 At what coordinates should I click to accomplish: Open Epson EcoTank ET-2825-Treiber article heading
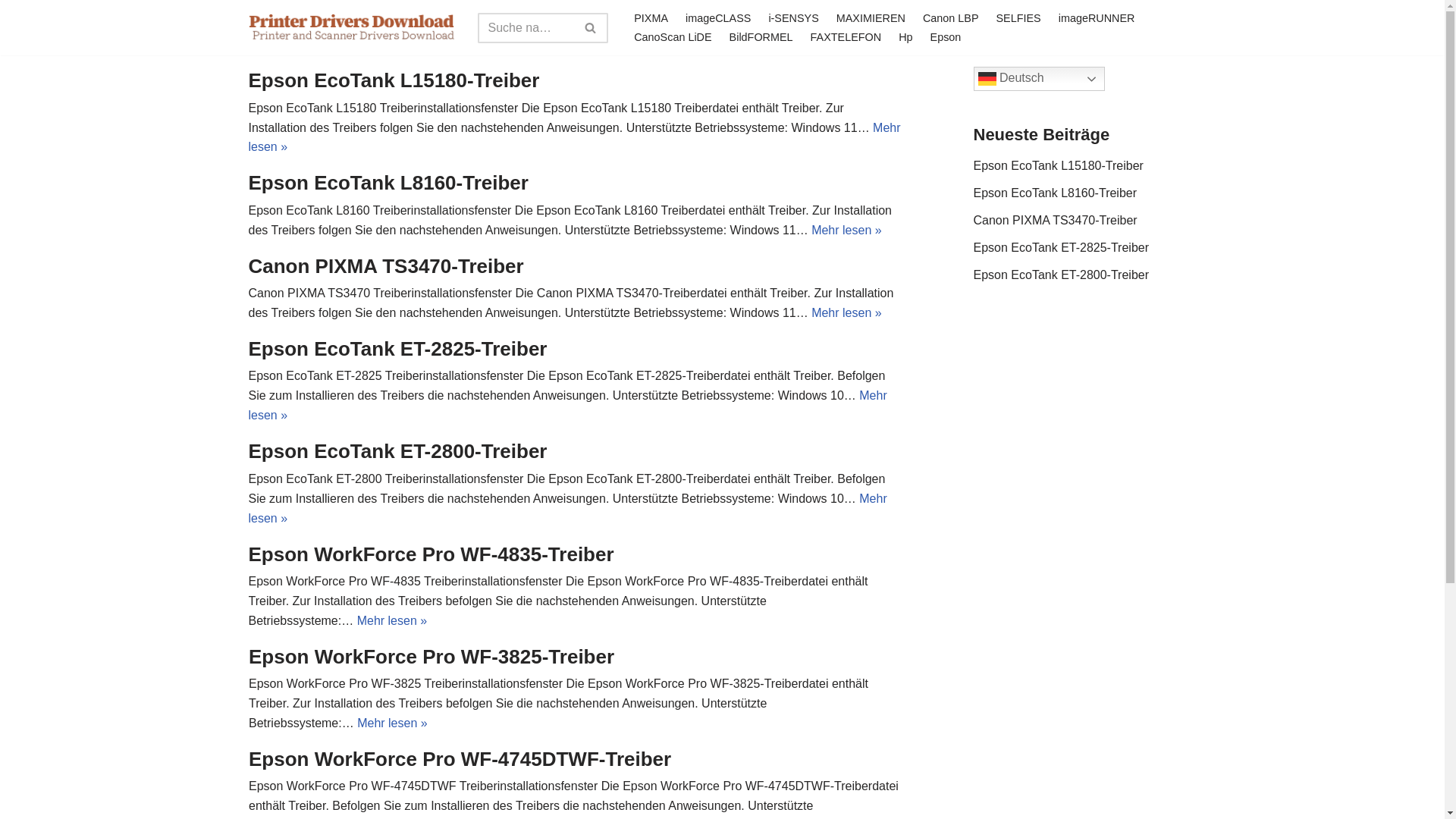(x=397, y=349)
